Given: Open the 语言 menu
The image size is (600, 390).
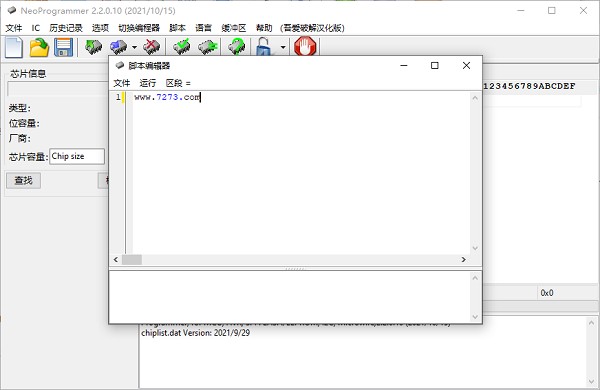Looking at the screenshot, I should tap(204, 28).
